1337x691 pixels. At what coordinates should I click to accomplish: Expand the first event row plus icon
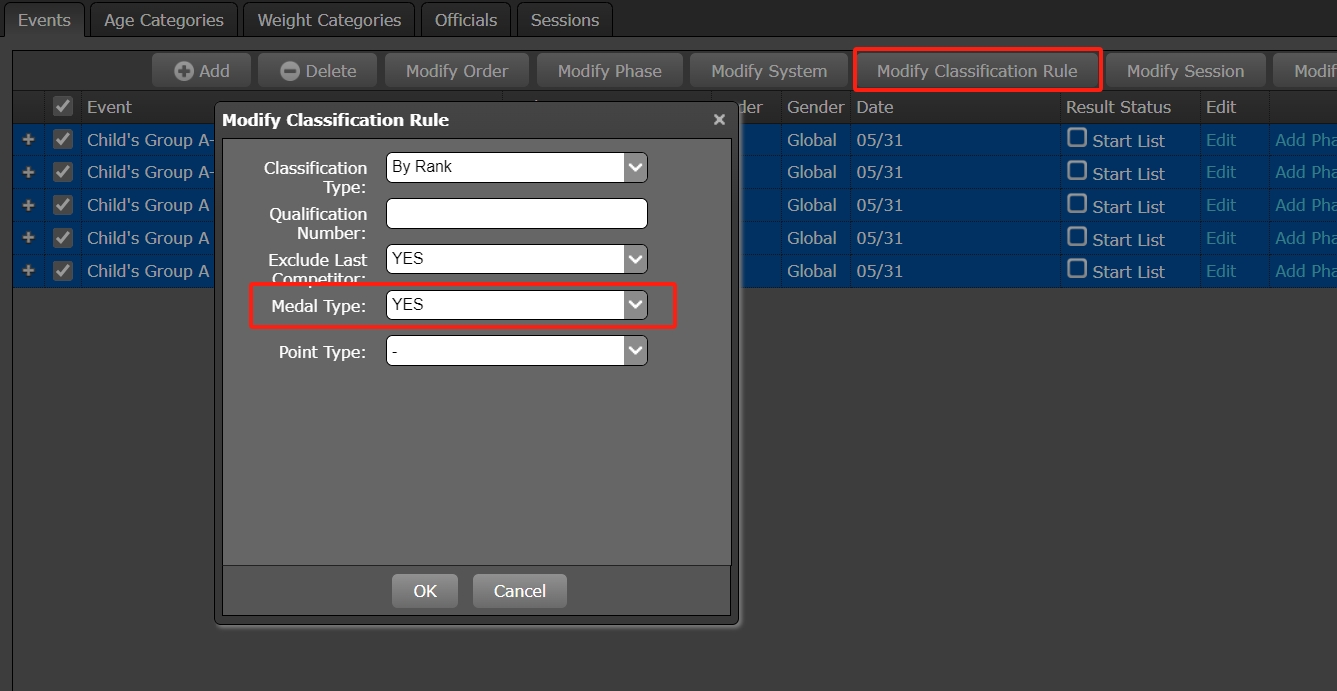click(28, 140)
